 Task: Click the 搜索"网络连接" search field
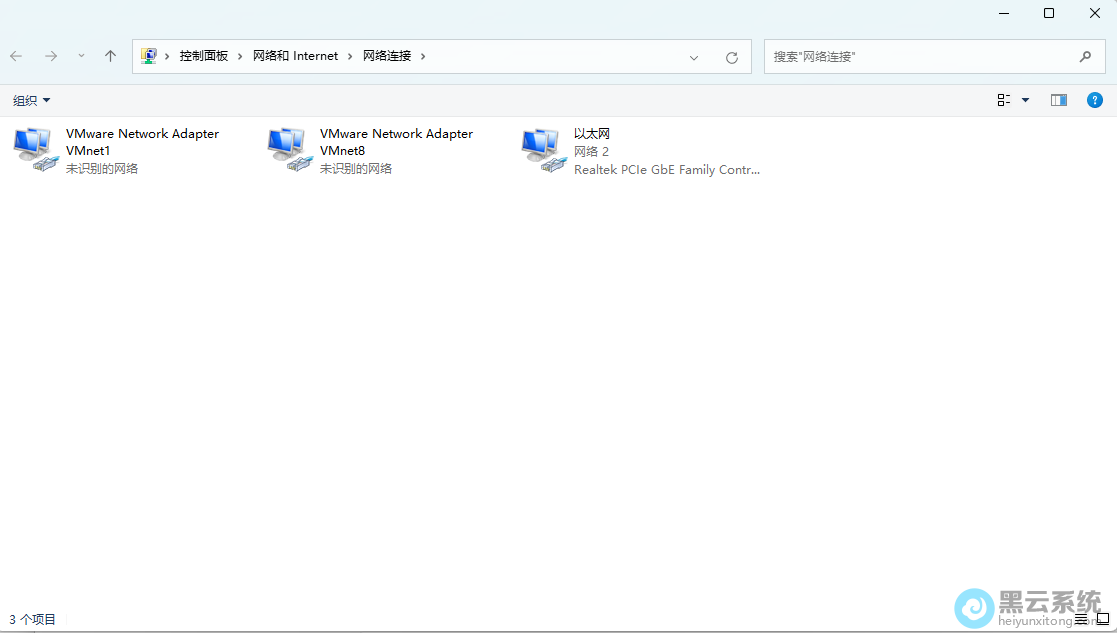tap(920, 57)
